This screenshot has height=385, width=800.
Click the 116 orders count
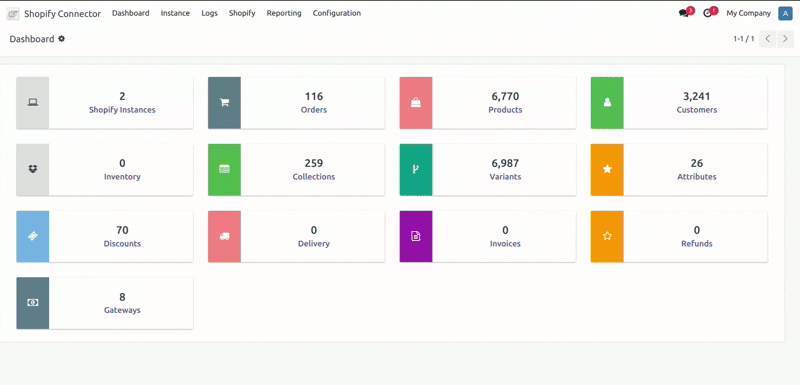314,96
